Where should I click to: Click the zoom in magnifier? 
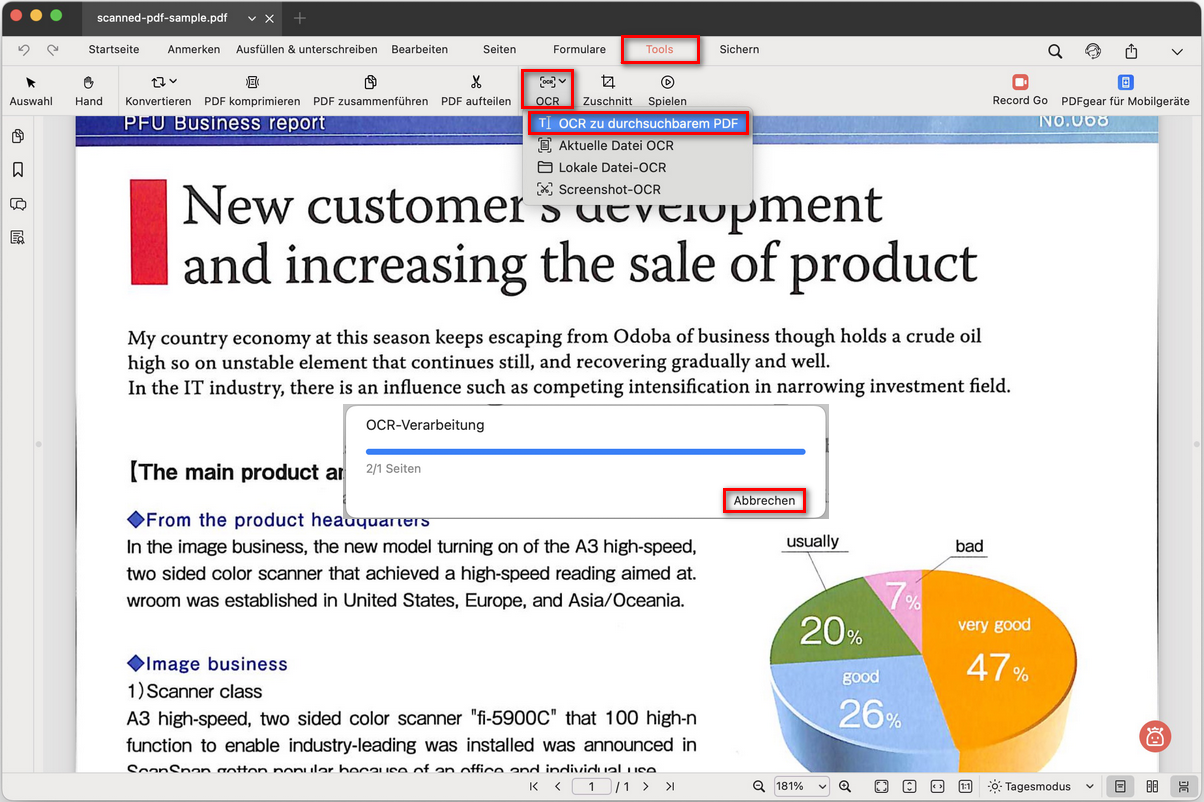[x=845, y=787]
